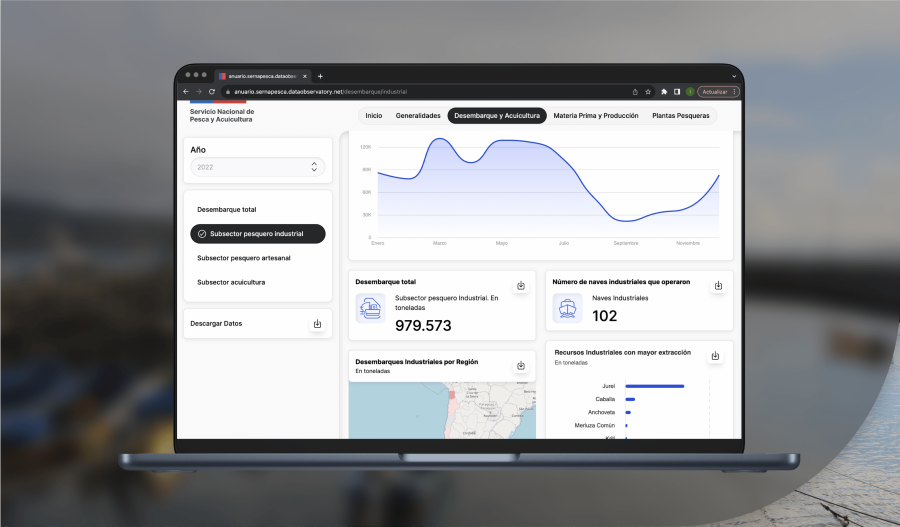This screenshot has width=900, height=527.
Task: Select the Desembarque total option
Action: click(227, 209)
